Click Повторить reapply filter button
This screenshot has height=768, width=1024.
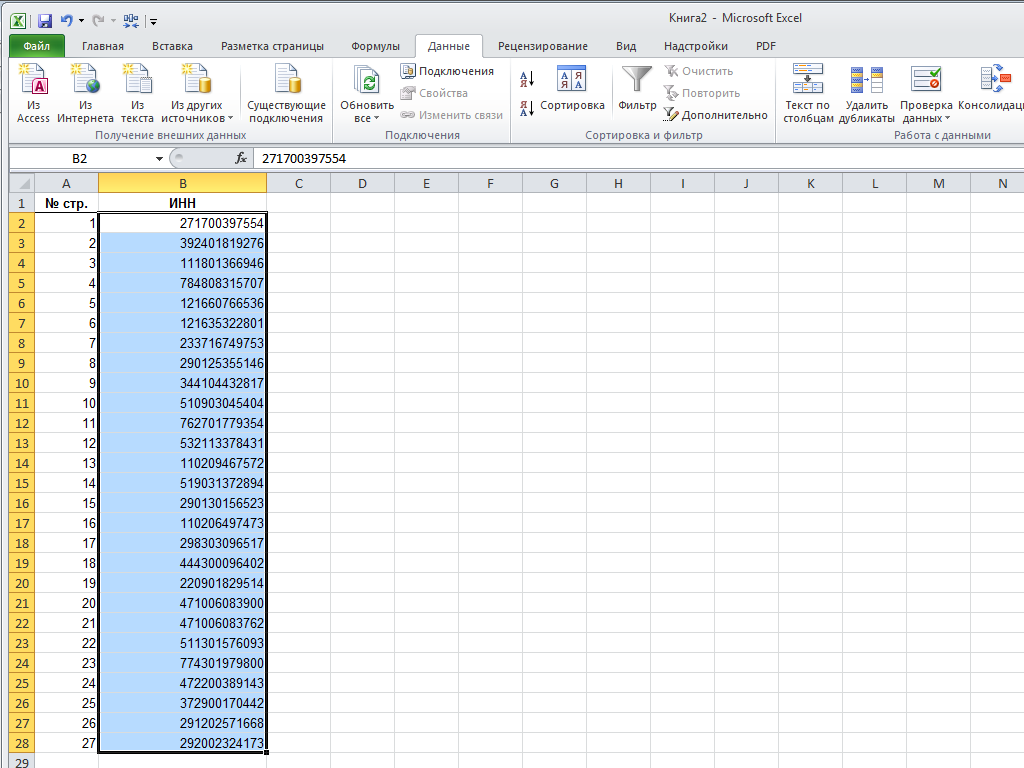(x=702, y=93)
